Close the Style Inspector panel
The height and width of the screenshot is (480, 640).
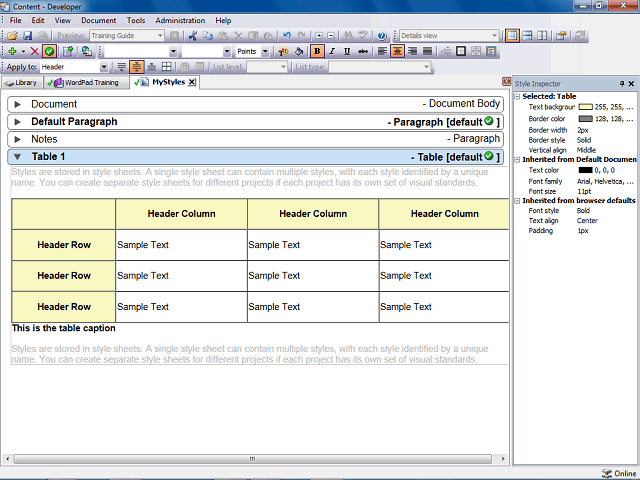coord(631,84)
